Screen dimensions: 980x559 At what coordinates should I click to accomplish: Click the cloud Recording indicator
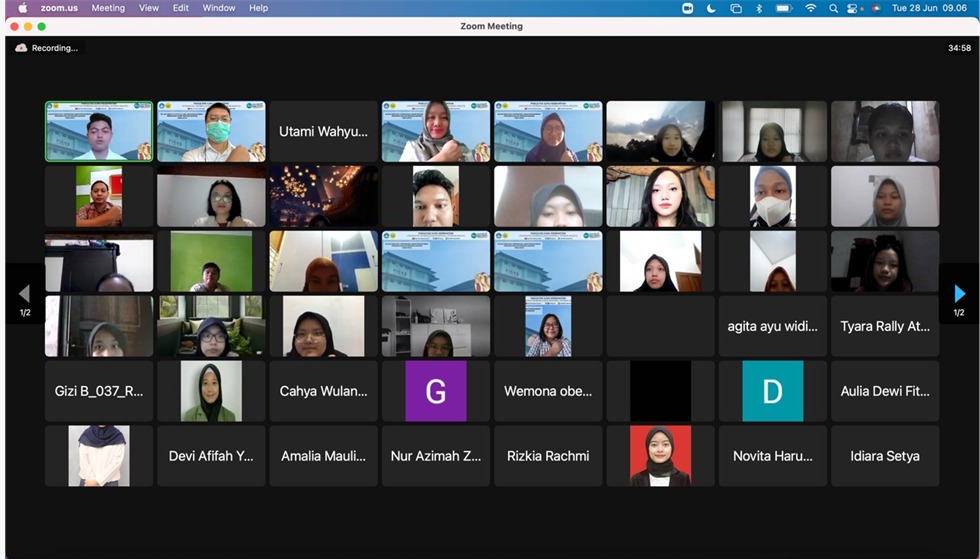pos(46,48)
